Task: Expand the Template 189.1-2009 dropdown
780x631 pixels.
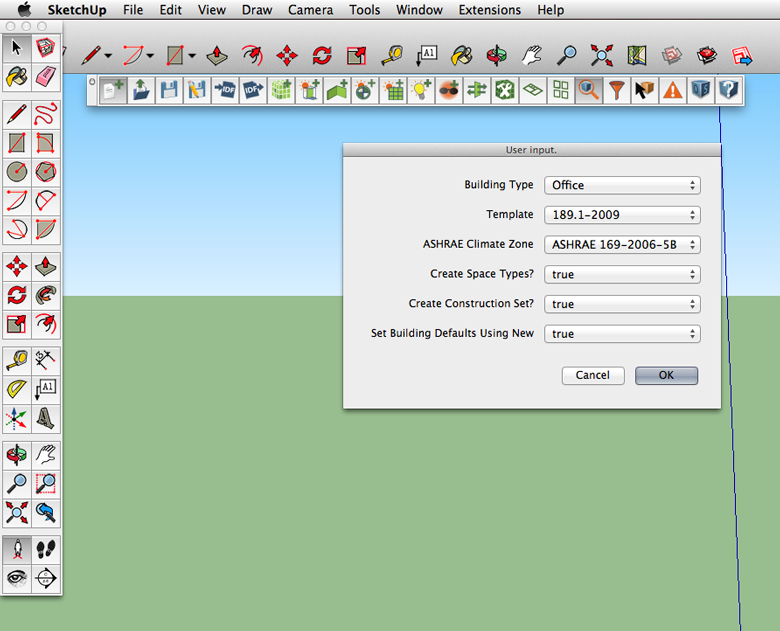Action: pyautogui.click(x=621, y=215)
